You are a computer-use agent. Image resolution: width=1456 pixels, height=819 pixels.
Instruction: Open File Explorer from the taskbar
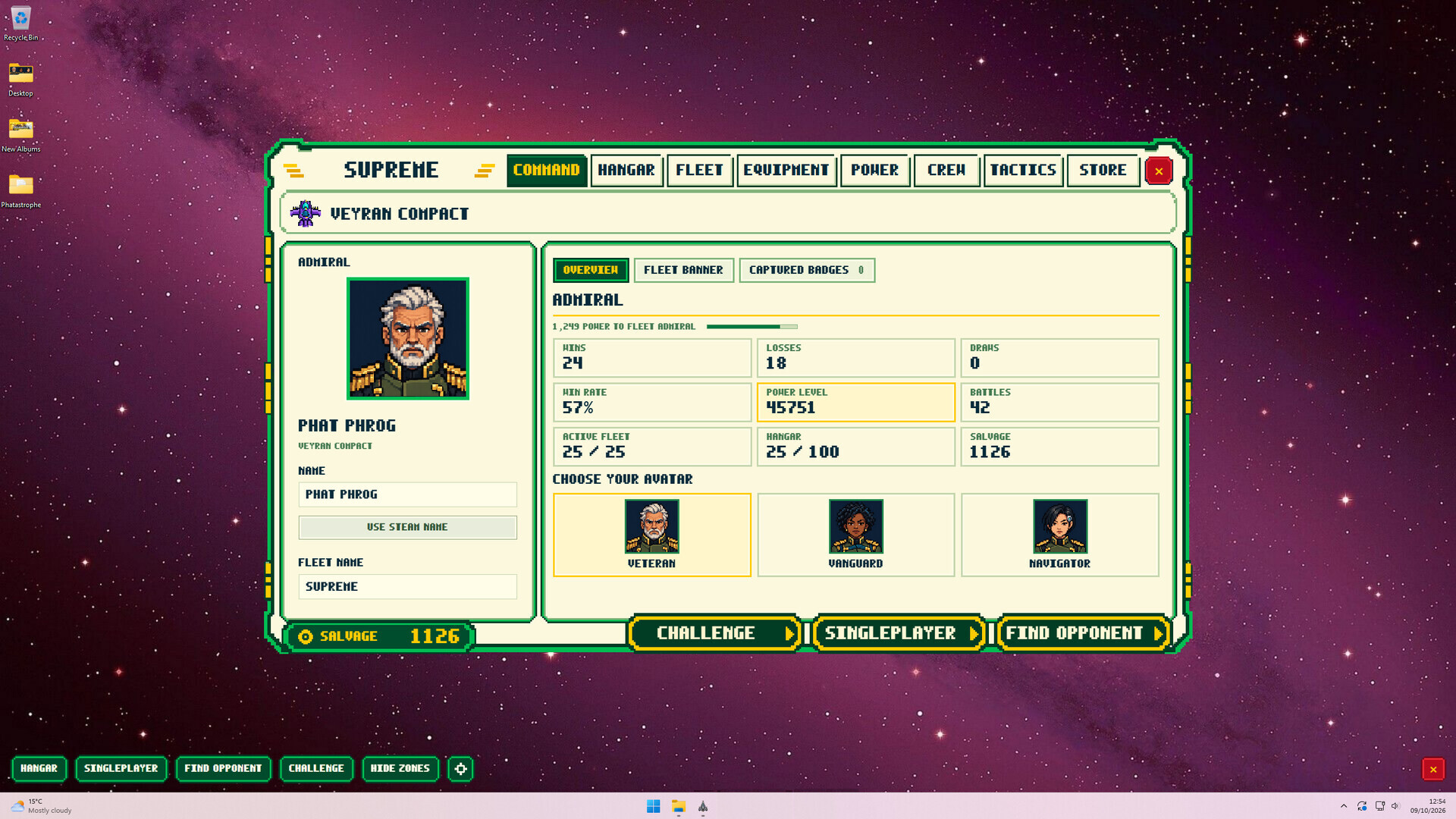coord(678,806)
